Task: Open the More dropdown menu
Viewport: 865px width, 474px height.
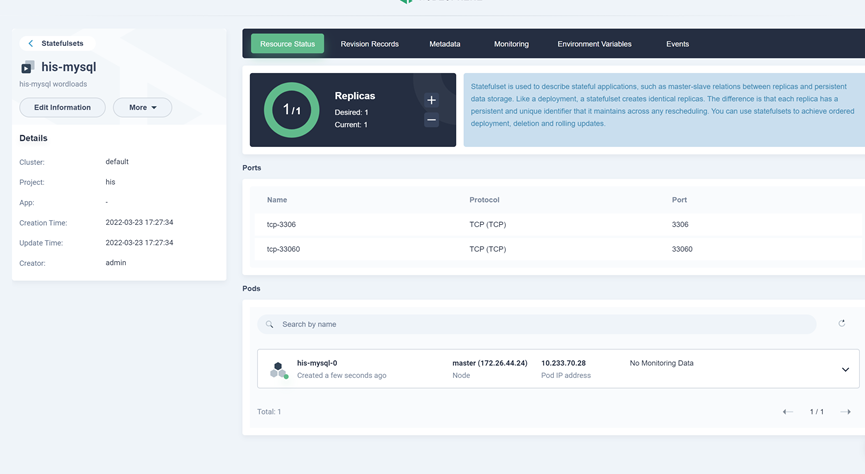Action: pos(142,108)
